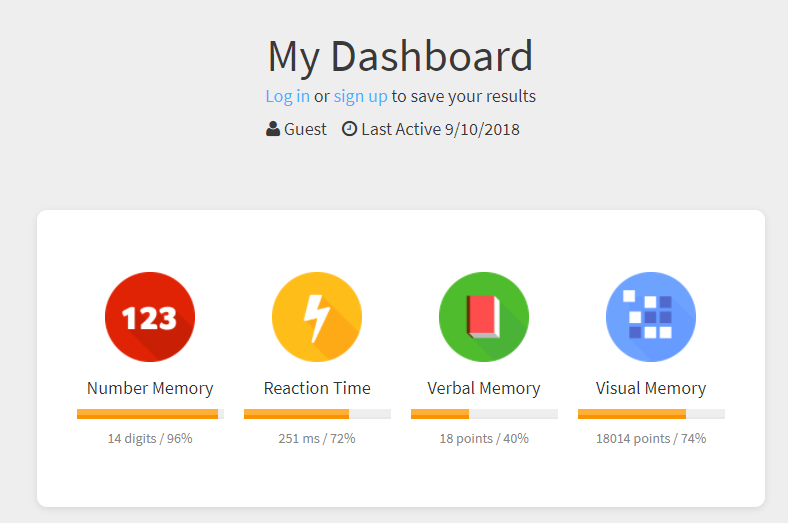This screenshot has width=788, height=523.
Task: Click the My Dashboard heading
Action: point(400,56)
